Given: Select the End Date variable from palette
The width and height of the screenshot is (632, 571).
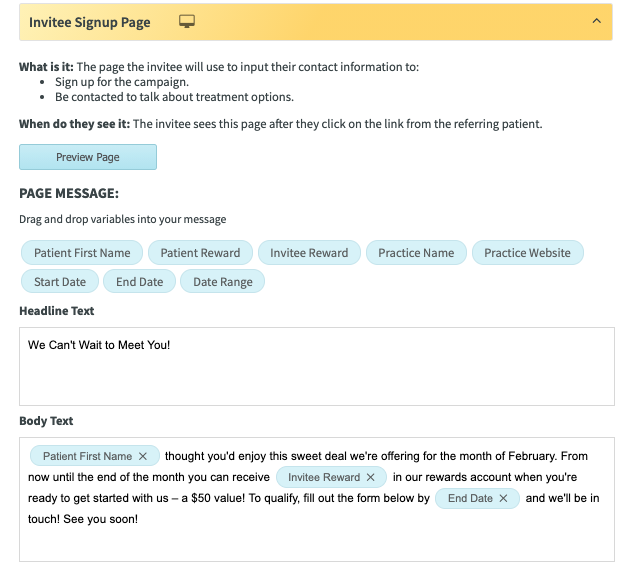Looking at the screenshot, I should point(139,281).
